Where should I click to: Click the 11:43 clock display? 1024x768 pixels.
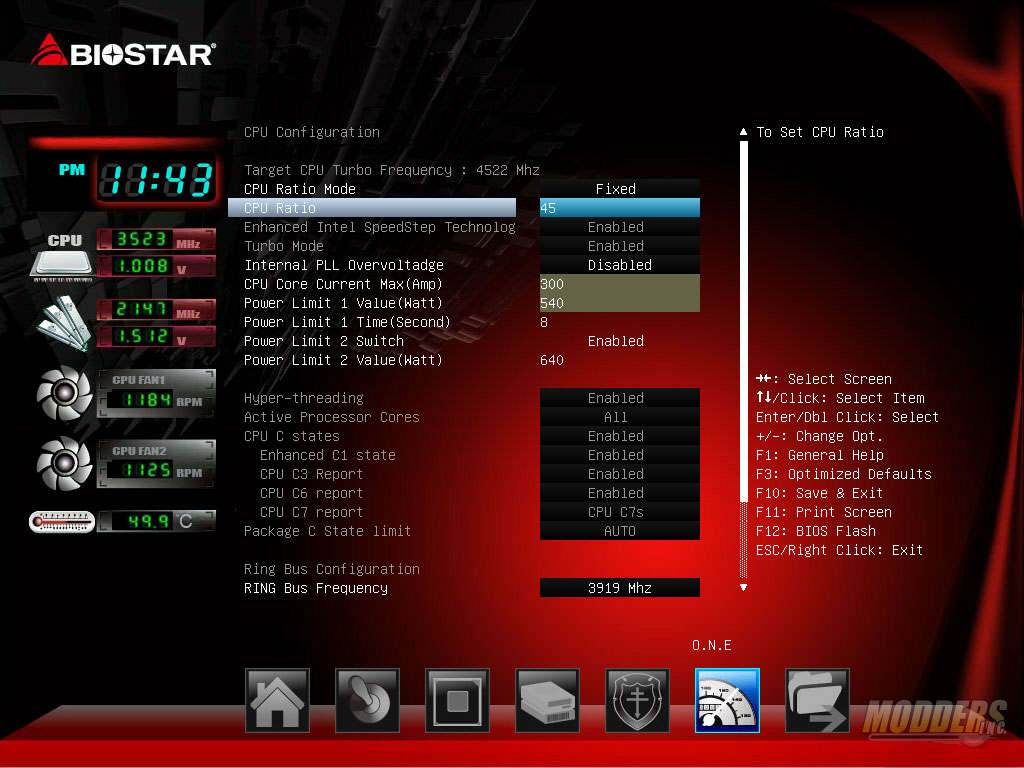coord(157,180)
